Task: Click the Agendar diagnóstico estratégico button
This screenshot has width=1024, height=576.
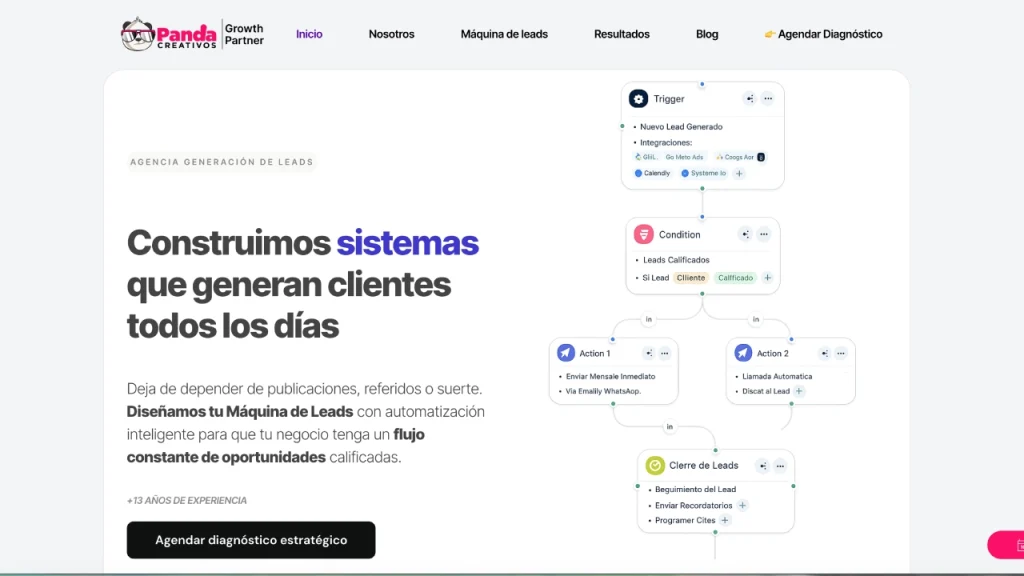Action: click(250, 539)
